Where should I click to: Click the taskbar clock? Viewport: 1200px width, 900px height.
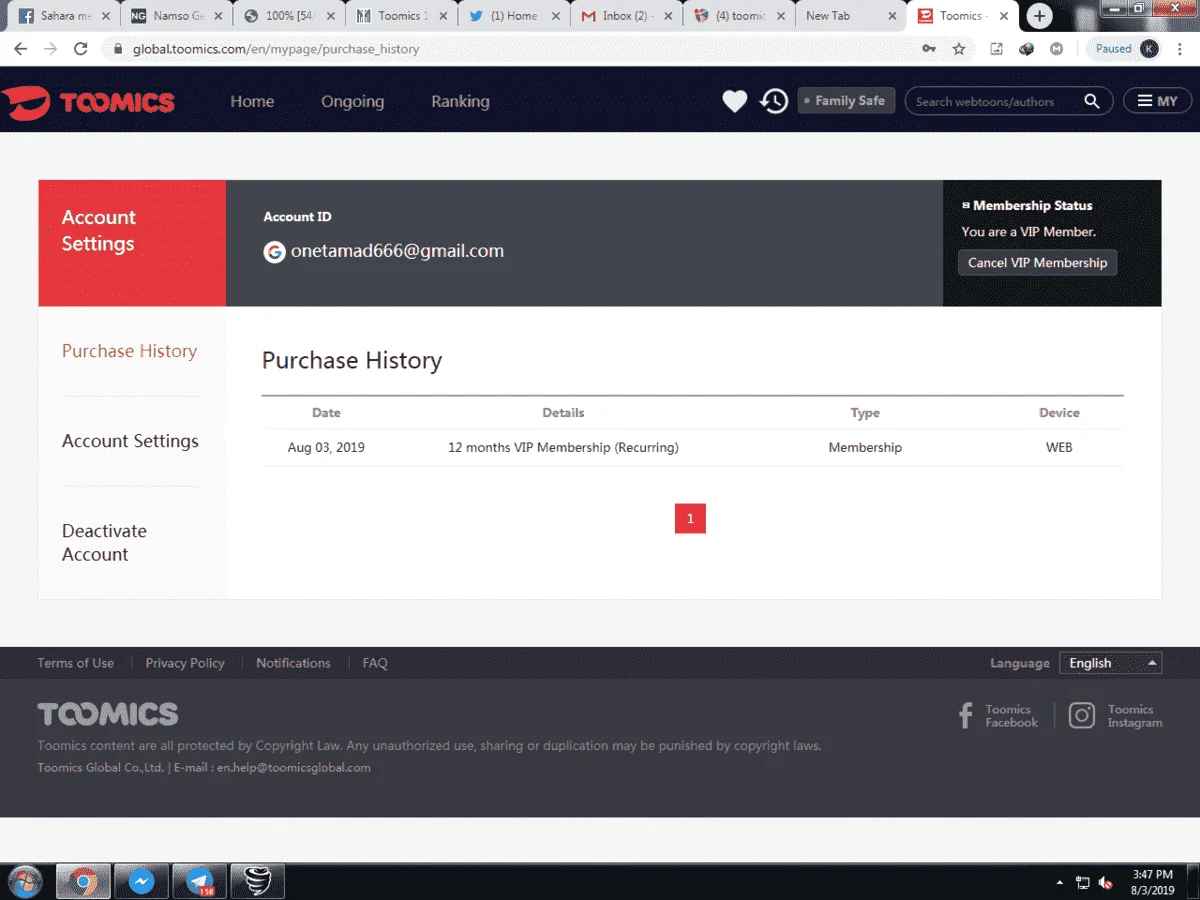point(1152,882)
